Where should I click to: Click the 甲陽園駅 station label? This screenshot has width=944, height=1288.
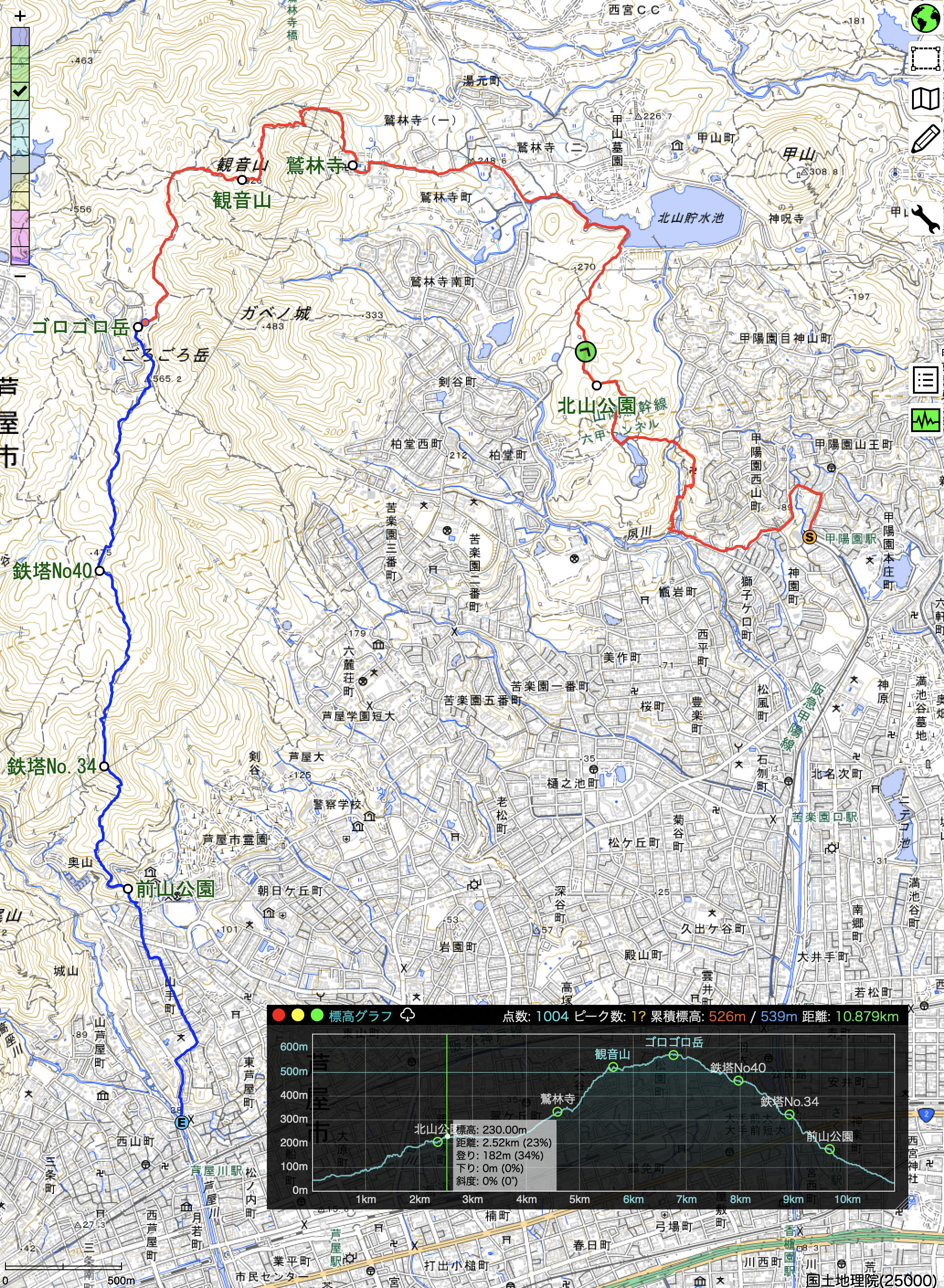pos(851,538)
